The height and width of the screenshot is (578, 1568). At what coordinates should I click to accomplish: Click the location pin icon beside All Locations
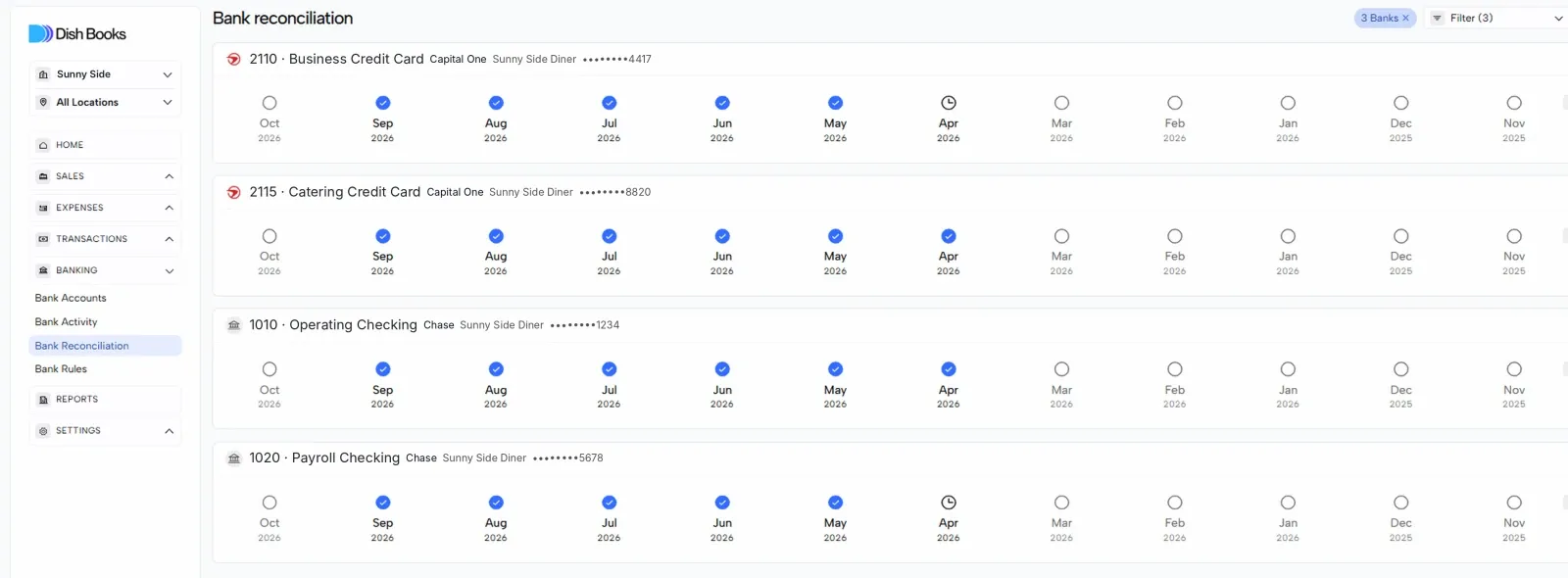pos(43,102)
